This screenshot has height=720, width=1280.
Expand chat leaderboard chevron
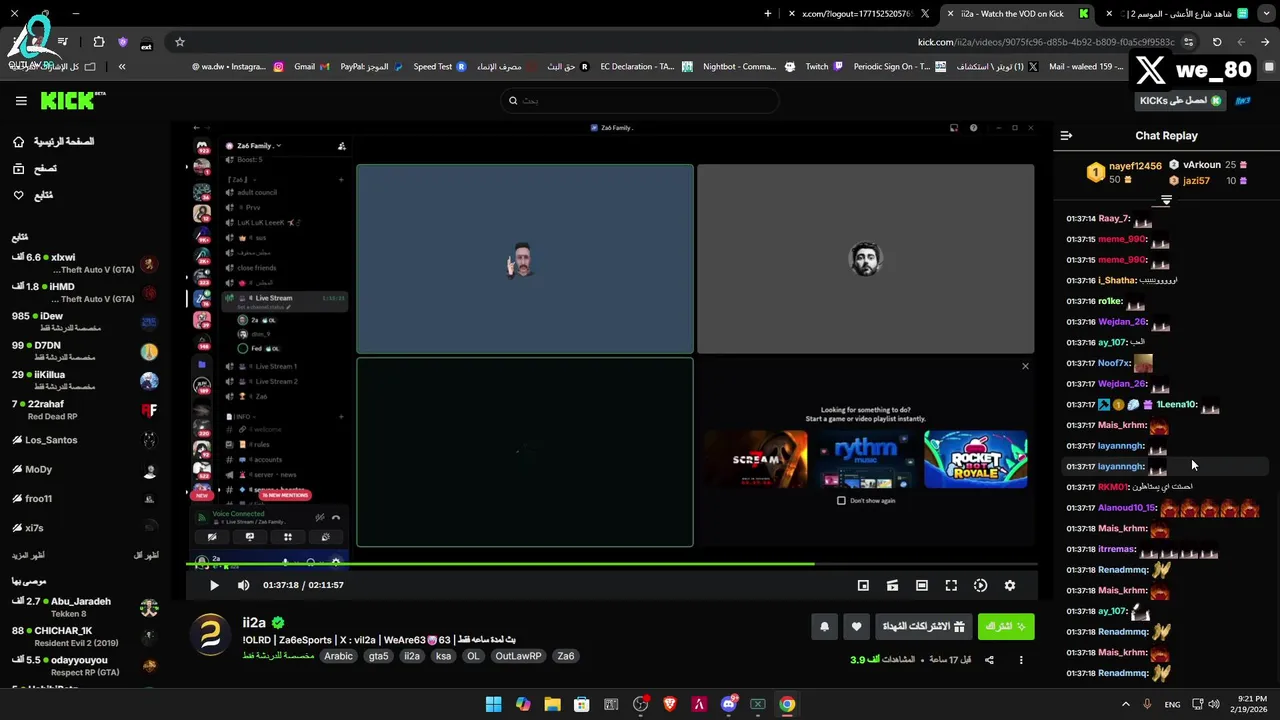pyautogui.click(x=1166, y=200)
